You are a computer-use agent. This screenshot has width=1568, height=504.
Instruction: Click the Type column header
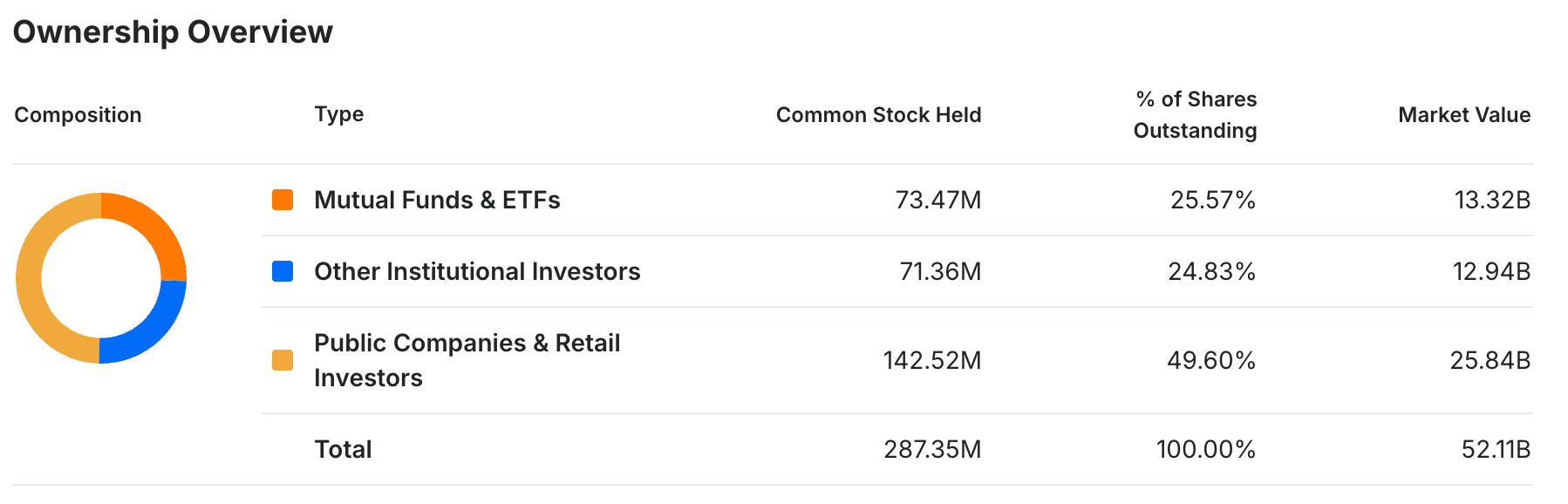pyautogui.click(x=339, y=114)
